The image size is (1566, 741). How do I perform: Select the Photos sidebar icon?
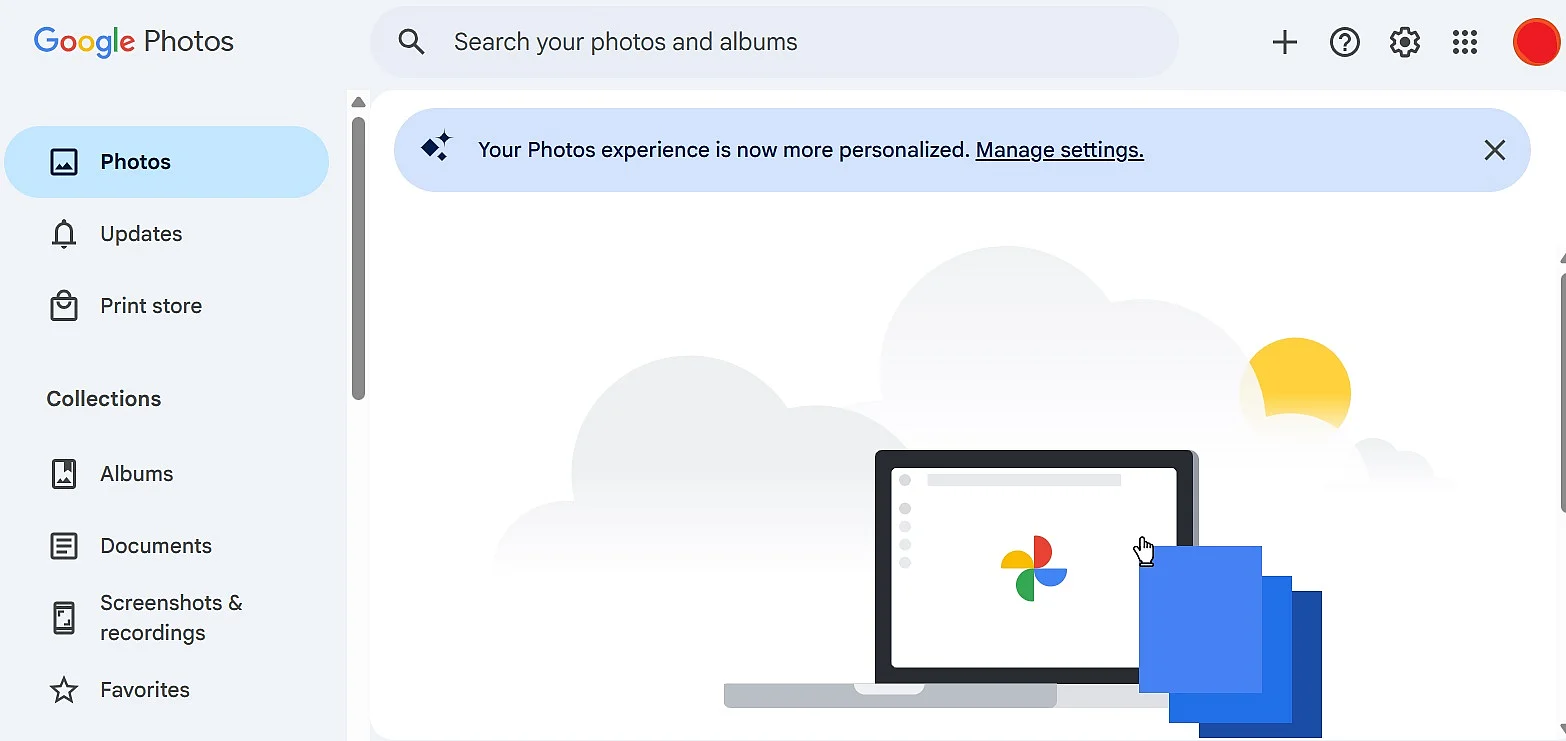[x=64, y=162]
